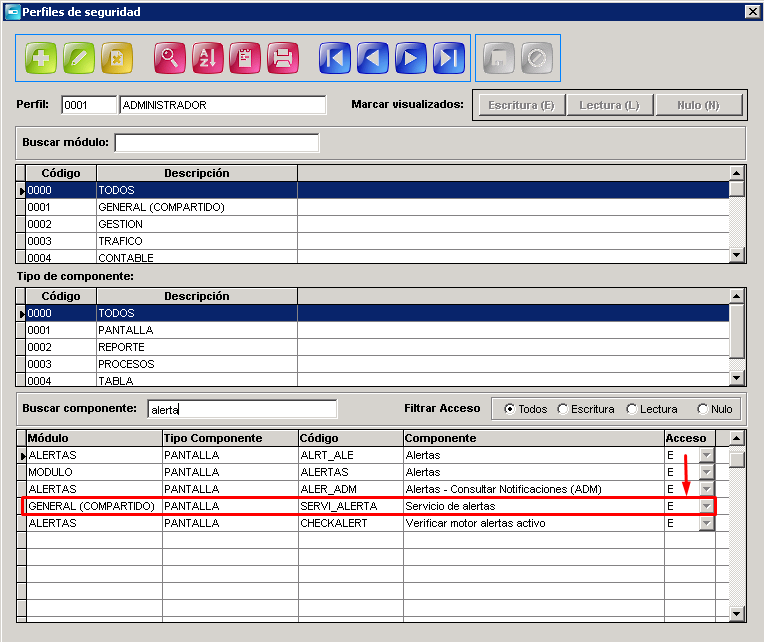
Task: Open access dropdown for CHECKALERT row
Action: (706, 523)
